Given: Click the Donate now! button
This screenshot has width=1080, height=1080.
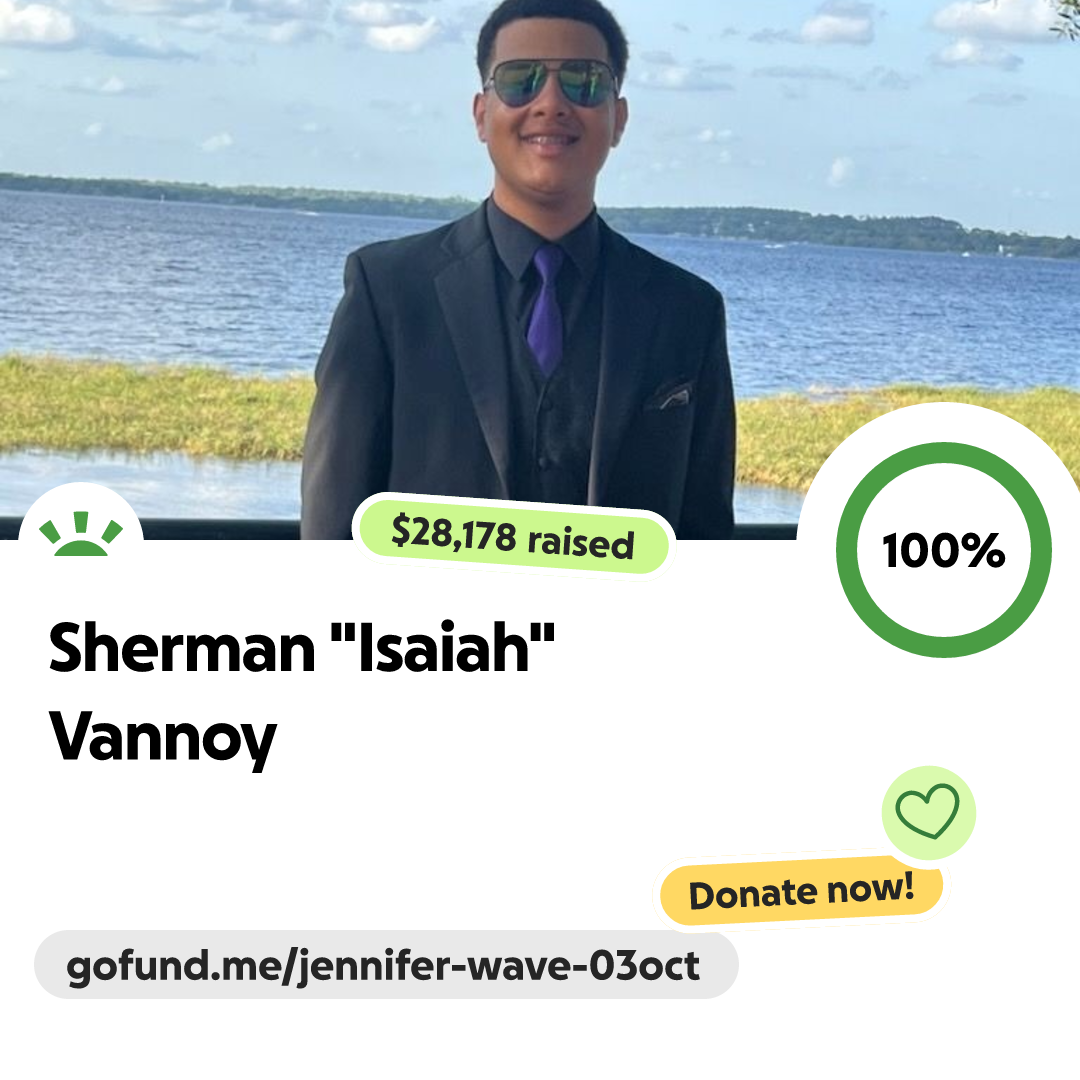Looking at the screenshot, I should tap(802, 891).
